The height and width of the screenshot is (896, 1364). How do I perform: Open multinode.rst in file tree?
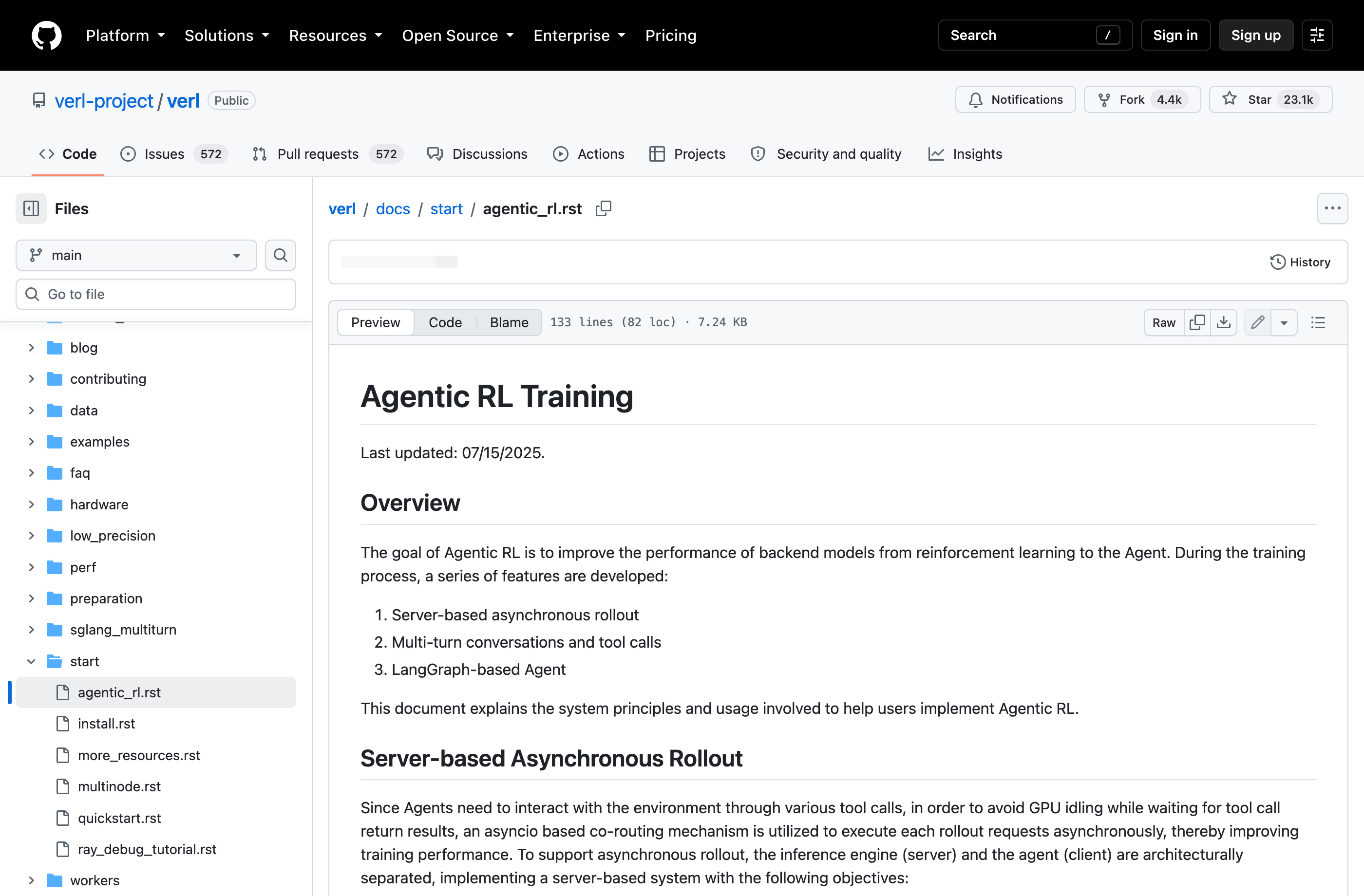click(156, 786)
